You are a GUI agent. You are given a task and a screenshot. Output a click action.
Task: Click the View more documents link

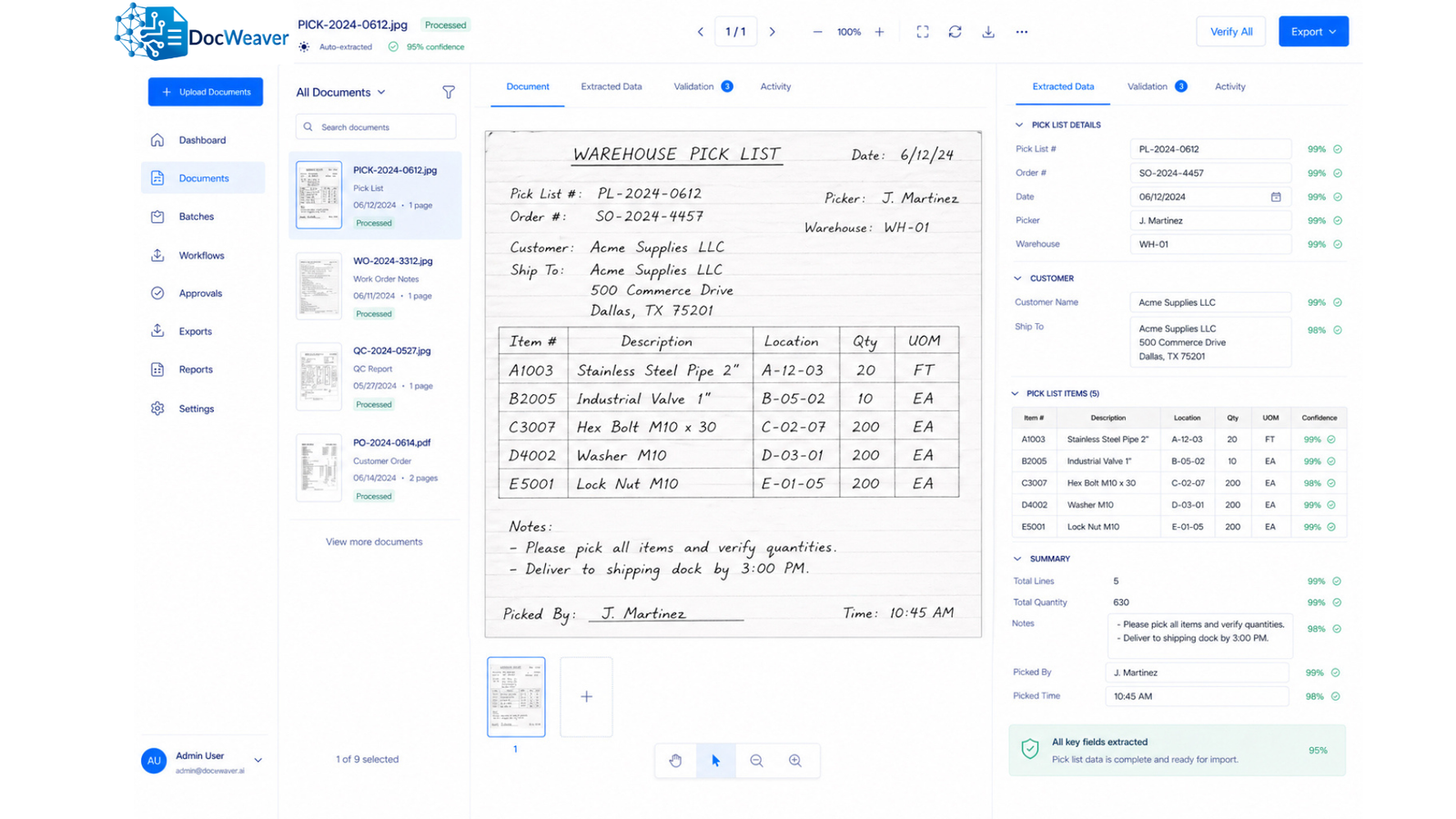tap(374, 541)
